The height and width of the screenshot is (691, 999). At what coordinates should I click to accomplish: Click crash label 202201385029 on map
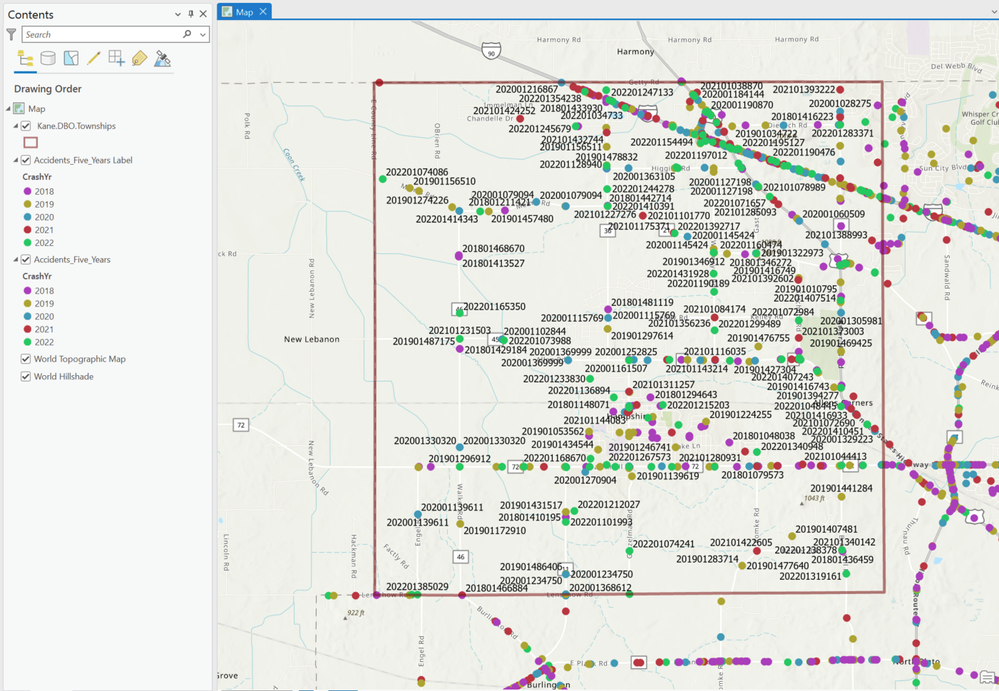pos(417,587)
